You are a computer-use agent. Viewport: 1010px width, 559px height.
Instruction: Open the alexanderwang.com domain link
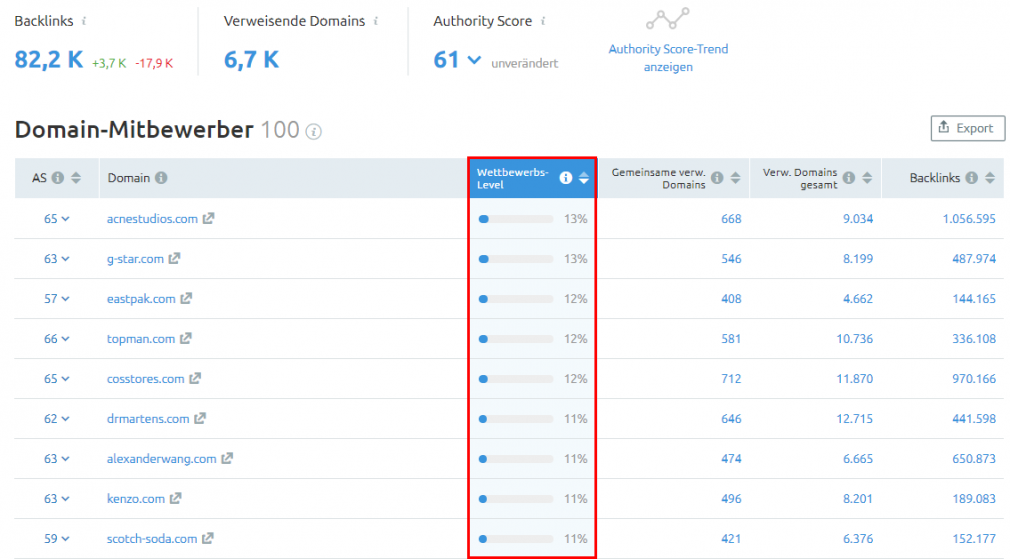tap(162, 459)
